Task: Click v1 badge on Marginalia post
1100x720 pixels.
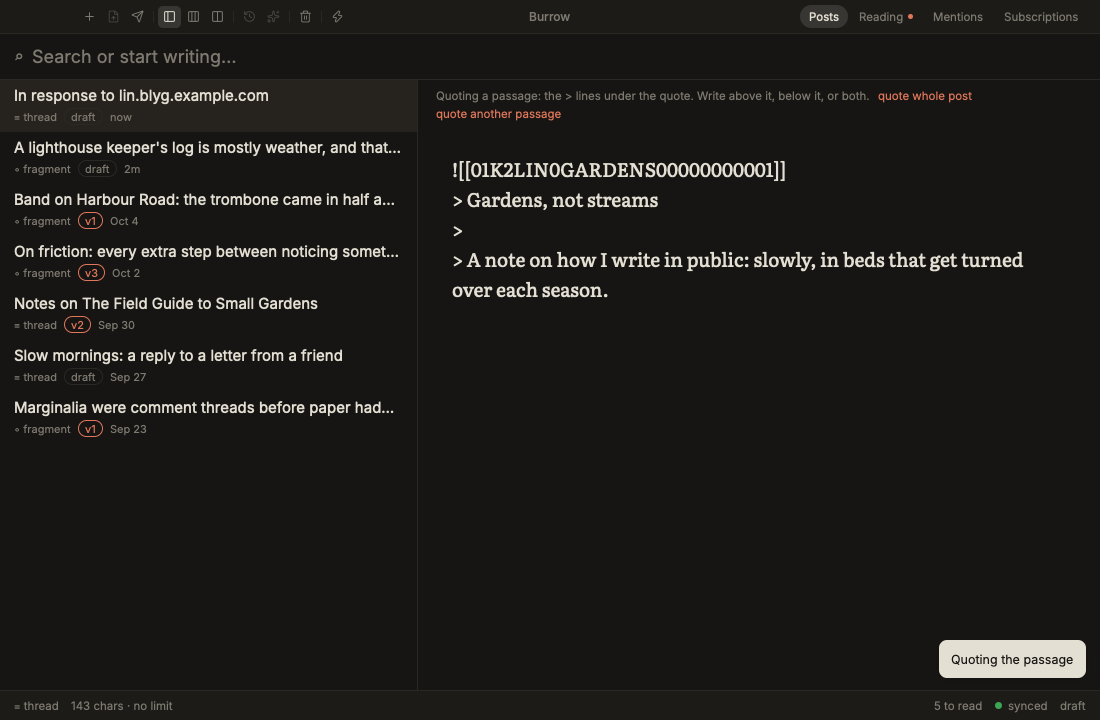Action: pos(90,429)
